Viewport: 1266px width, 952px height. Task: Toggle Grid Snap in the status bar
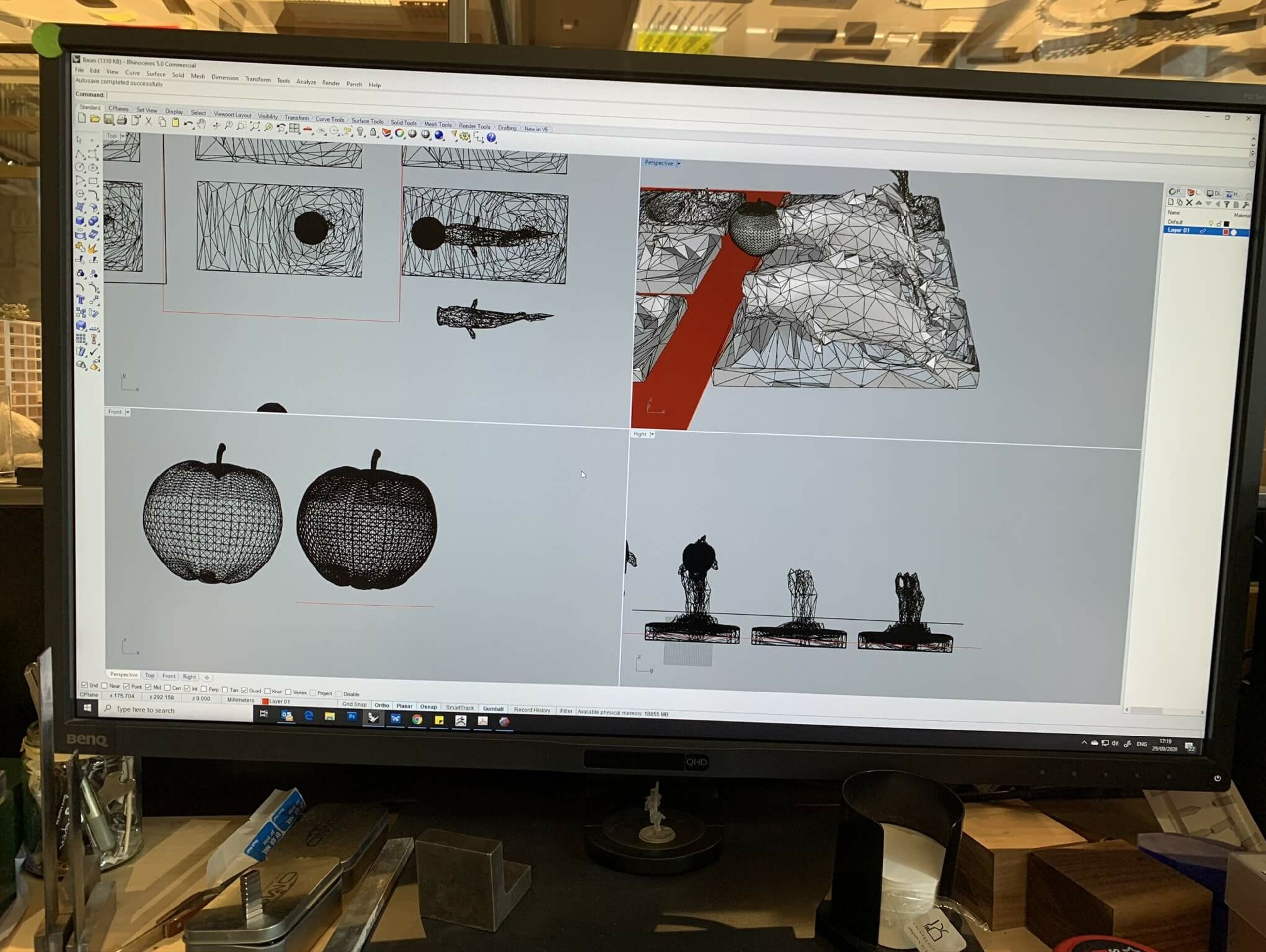coord(354,704)
